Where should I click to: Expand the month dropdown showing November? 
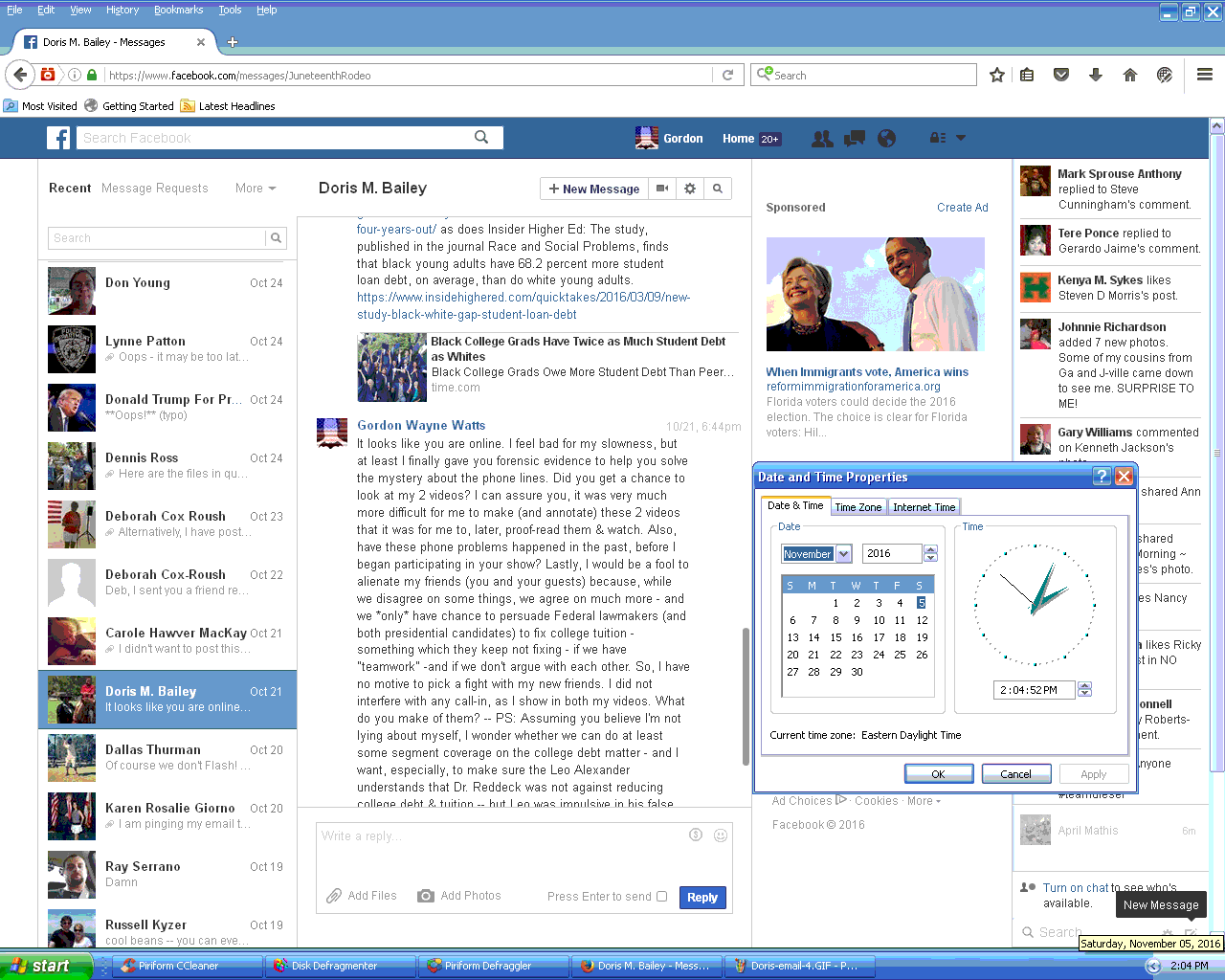[x=843, y=554]
